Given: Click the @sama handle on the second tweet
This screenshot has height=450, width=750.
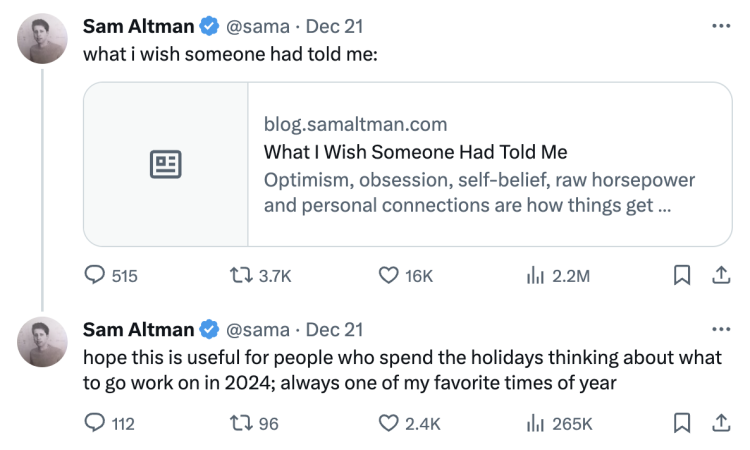Looking at the screenshot, I should point(260,329).
